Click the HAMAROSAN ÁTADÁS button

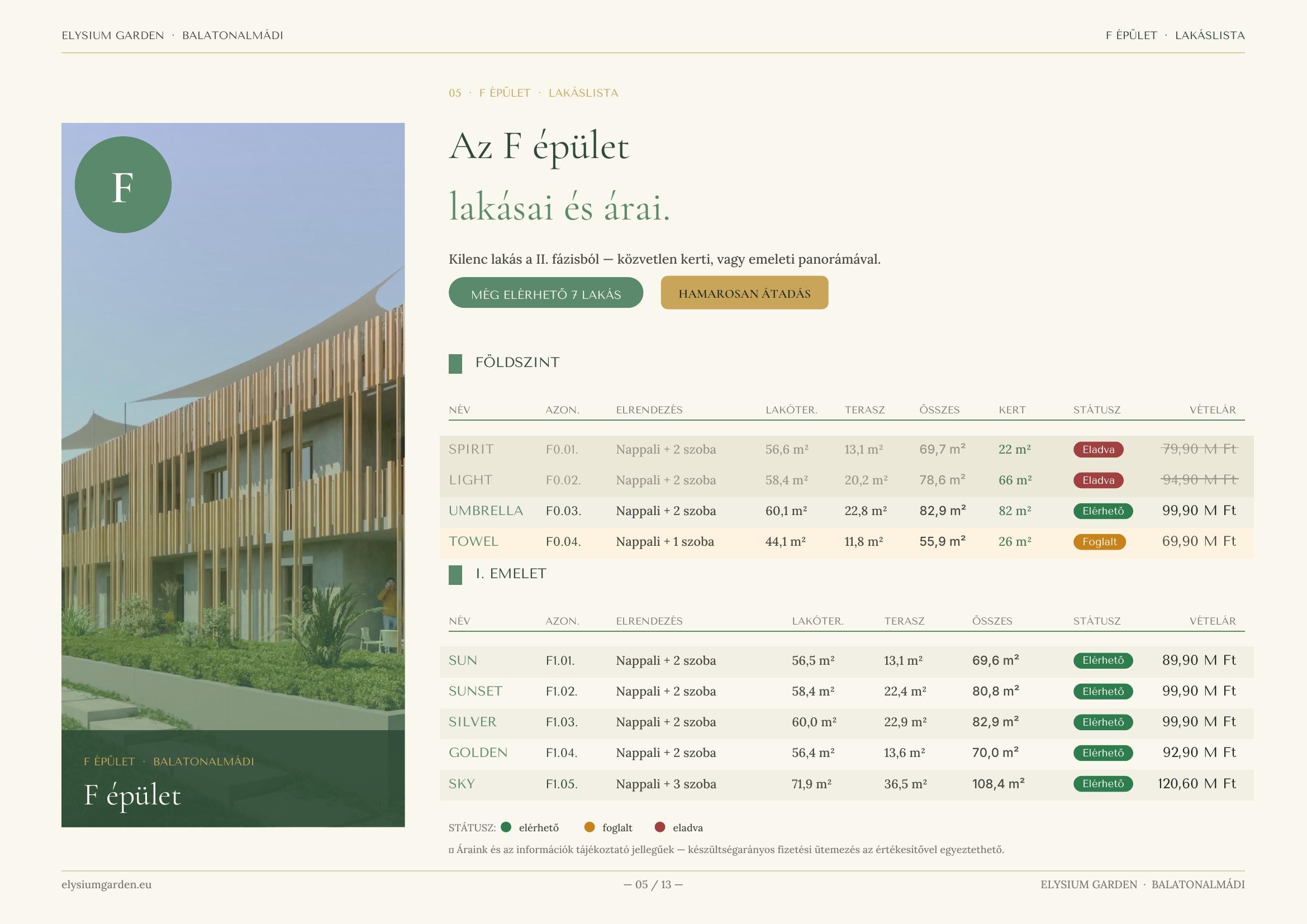[x=744, y=293]
